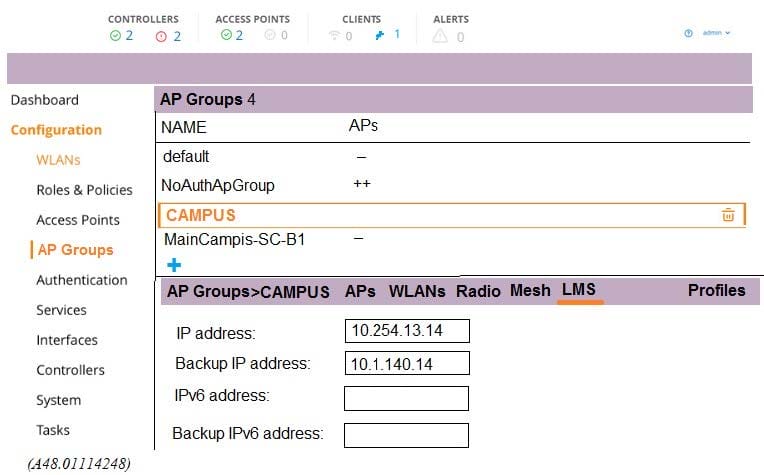Go to the Dashboard page
Image resolution: width=764 pixels, height=475 pixels.
(x=44, y=100)
